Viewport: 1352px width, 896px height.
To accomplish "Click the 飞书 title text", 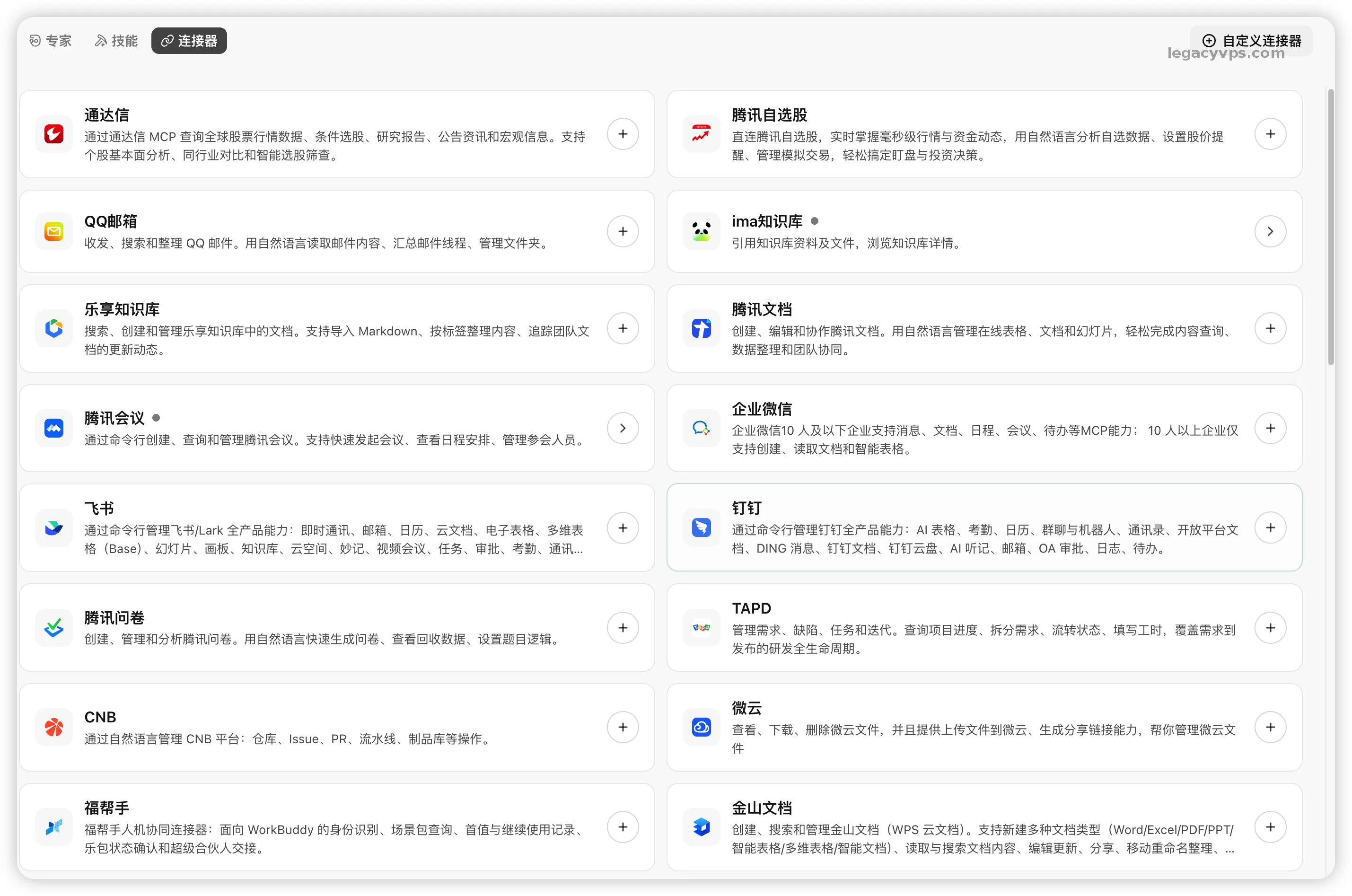I will pyautogui.click(x=99, y=508).
